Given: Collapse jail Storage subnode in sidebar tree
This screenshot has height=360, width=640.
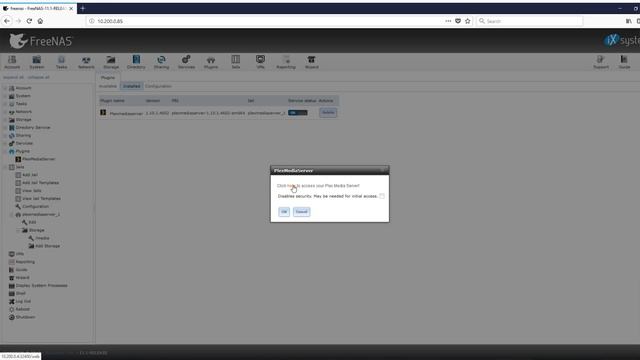Looking at the screenshot, I should tap(18, 230).
